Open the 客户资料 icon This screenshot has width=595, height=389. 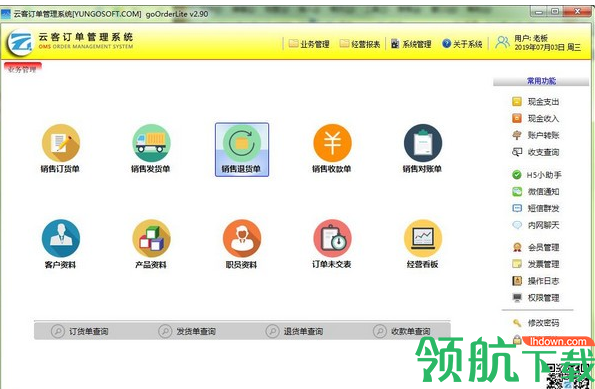pos(60,244)
